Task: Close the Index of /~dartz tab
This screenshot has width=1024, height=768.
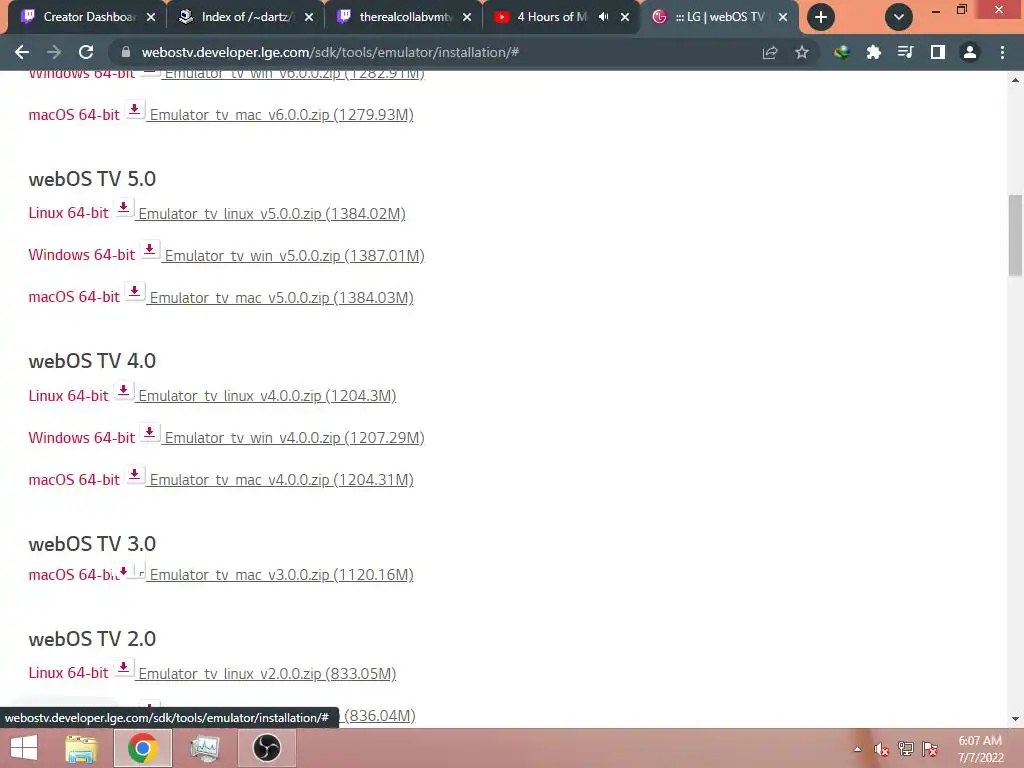Action: point(309,17)
